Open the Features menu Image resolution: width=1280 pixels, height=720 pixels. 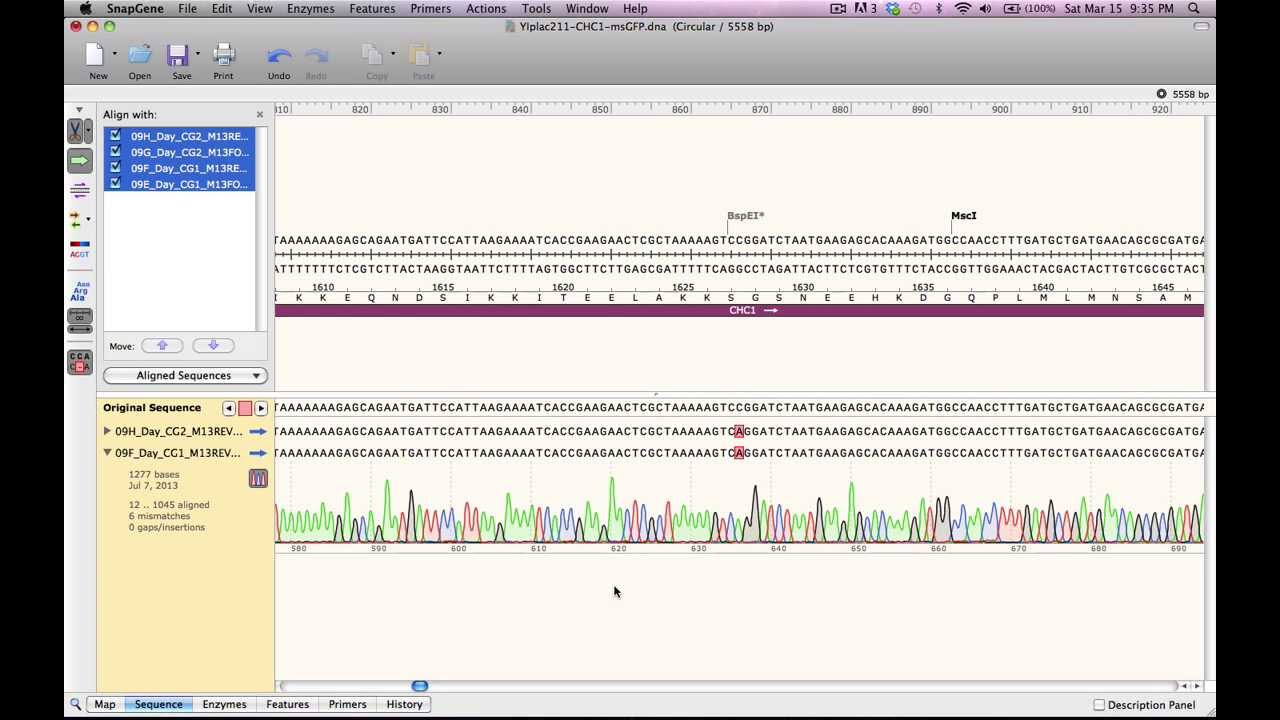point(372,8)
